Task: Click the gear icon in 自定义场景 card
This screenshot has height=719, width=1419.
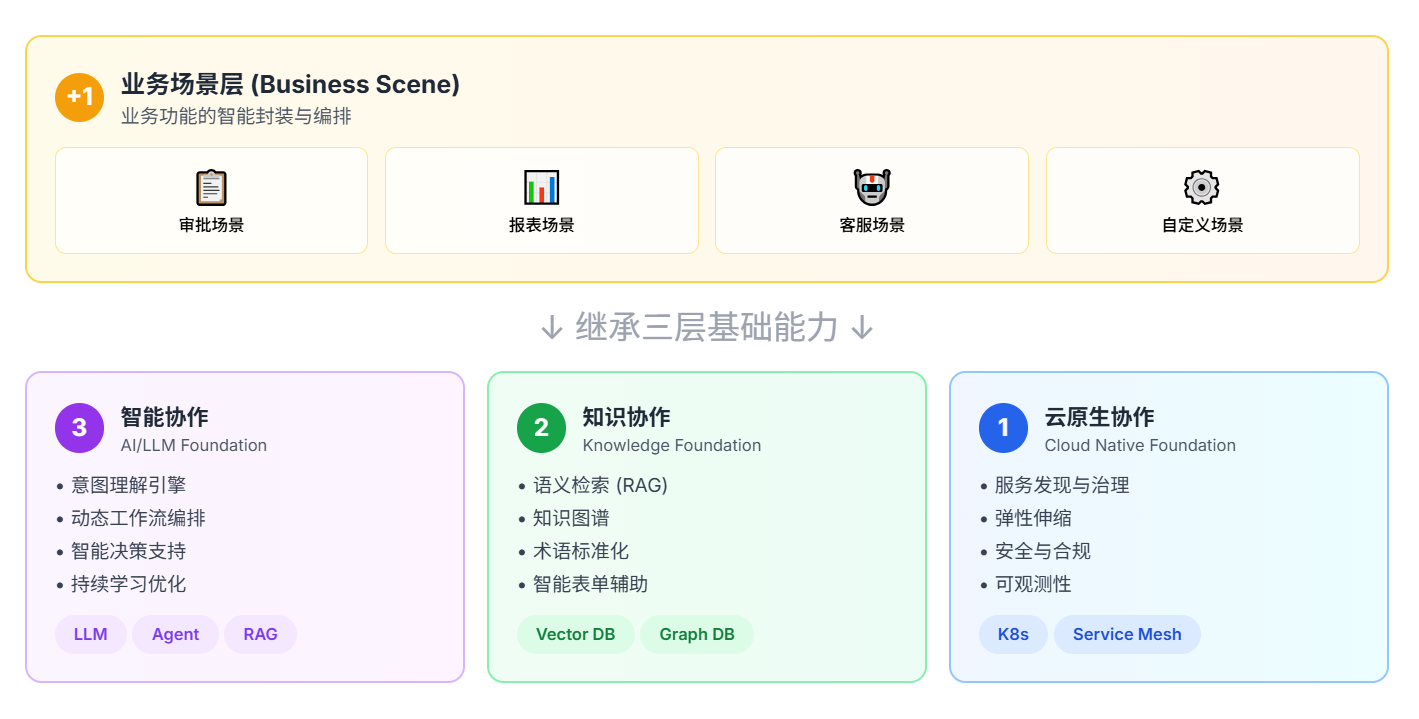Action: point(1201,185)
